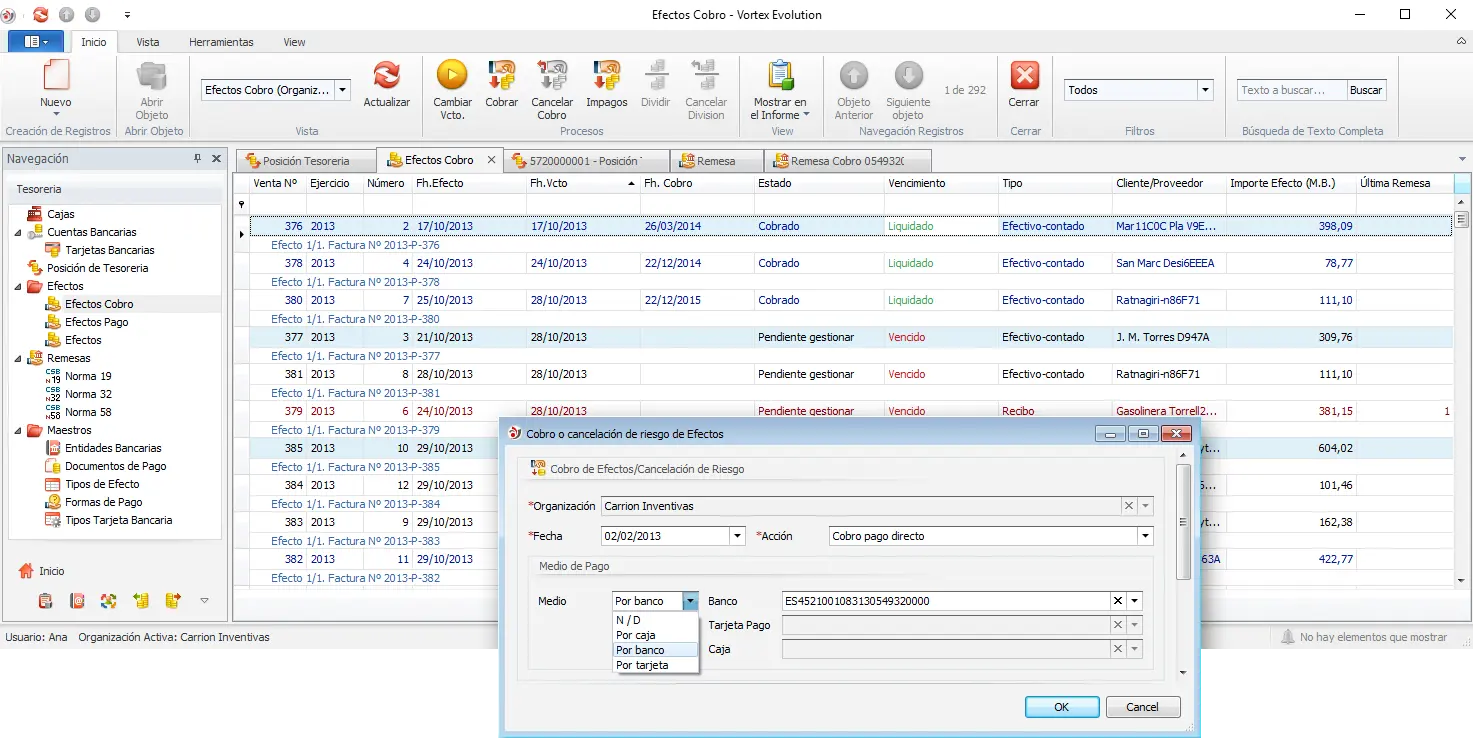
Task: Click the Banco IBAN input field
Action: coord(946,601)
